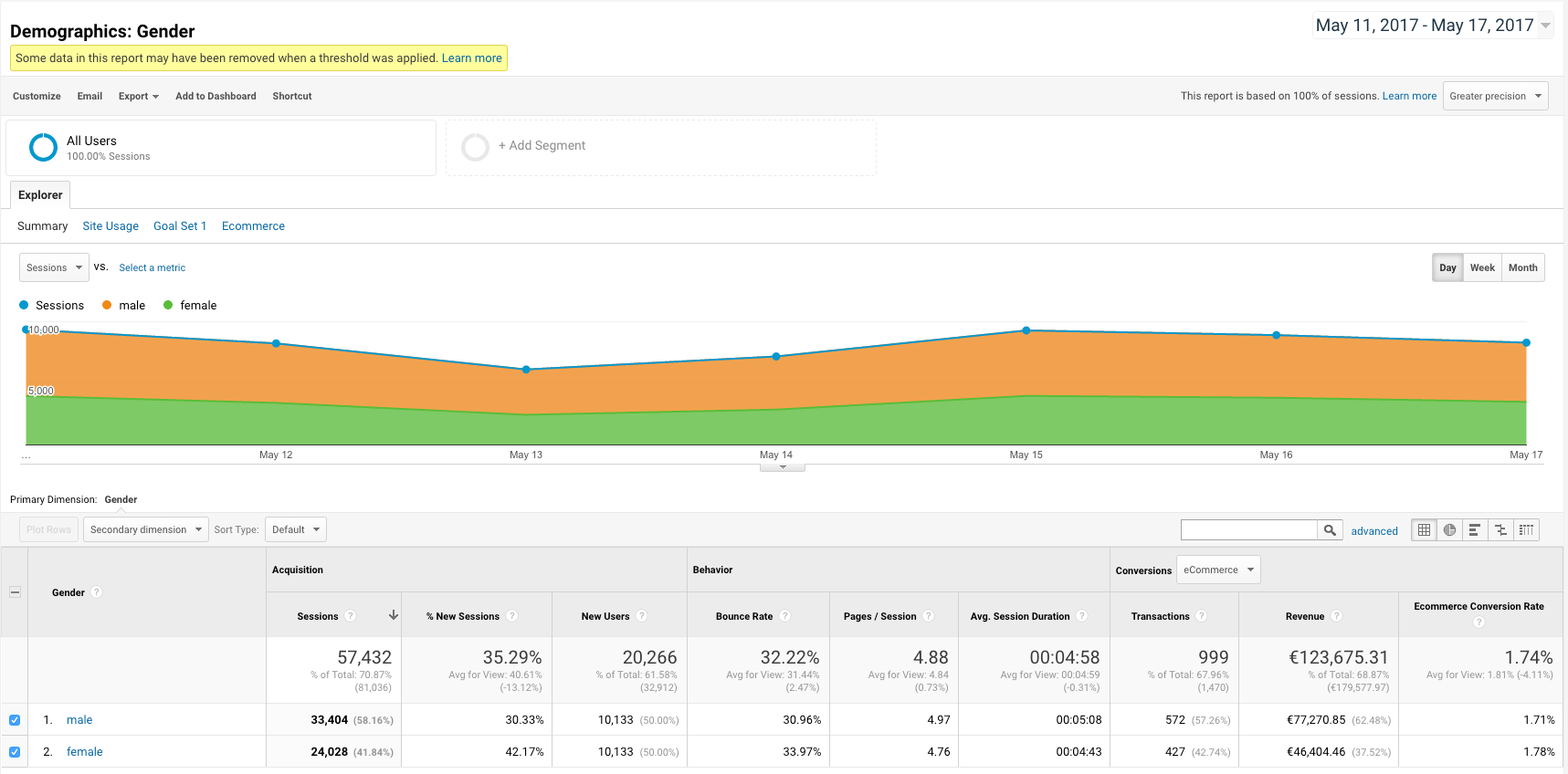Click the help icon beside Revenue column
The height and width of the screenshot is (774, 1568).
coord(1337,616)
